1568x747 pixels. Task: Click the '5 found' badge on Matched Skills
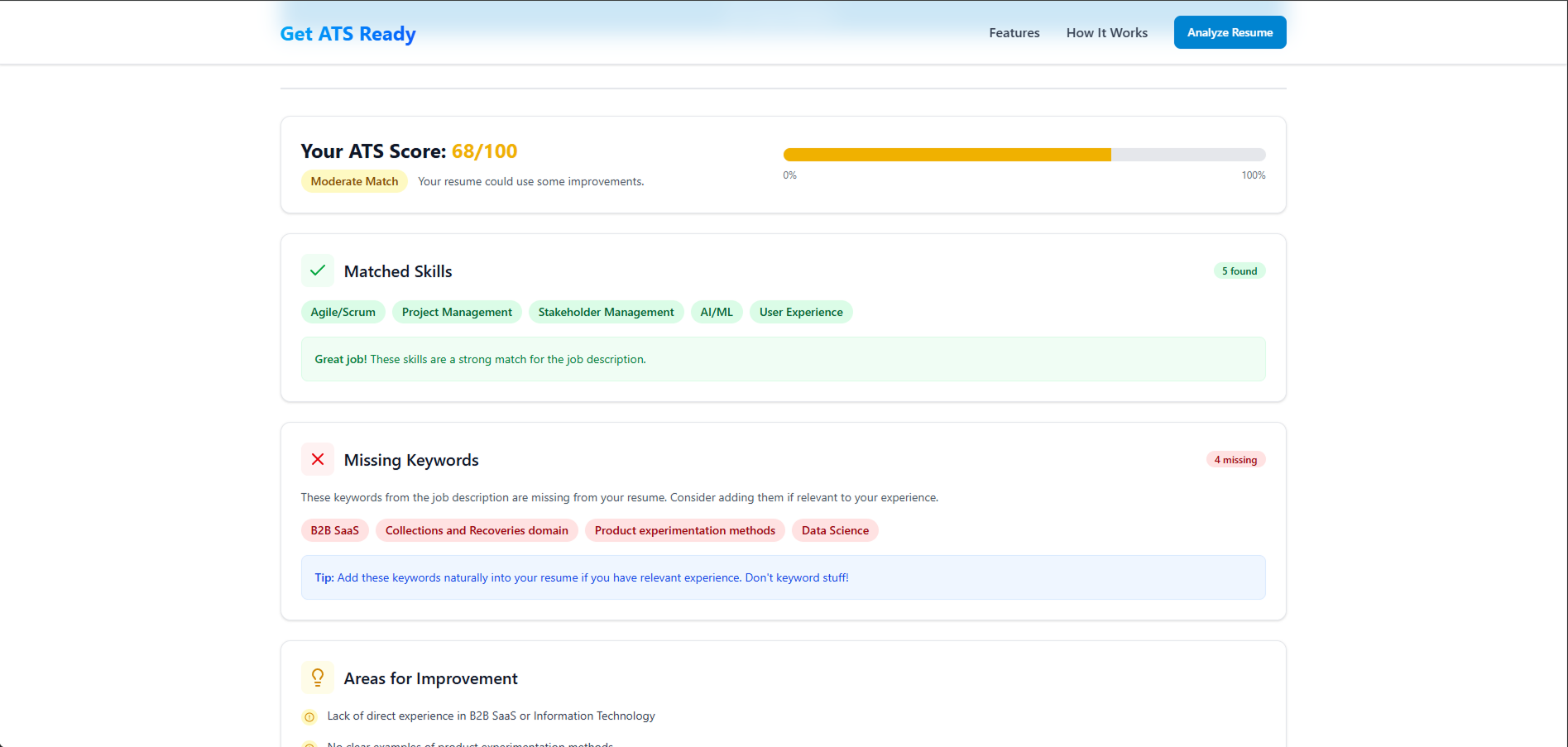click(x=1239, y=271)
